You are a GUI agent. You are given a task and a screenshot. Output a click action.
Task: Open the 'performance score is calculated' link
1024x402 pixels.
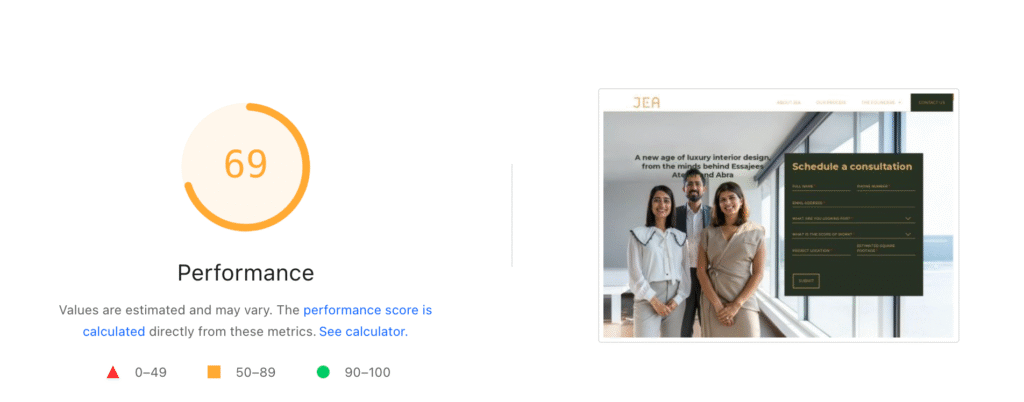[367, 311]
